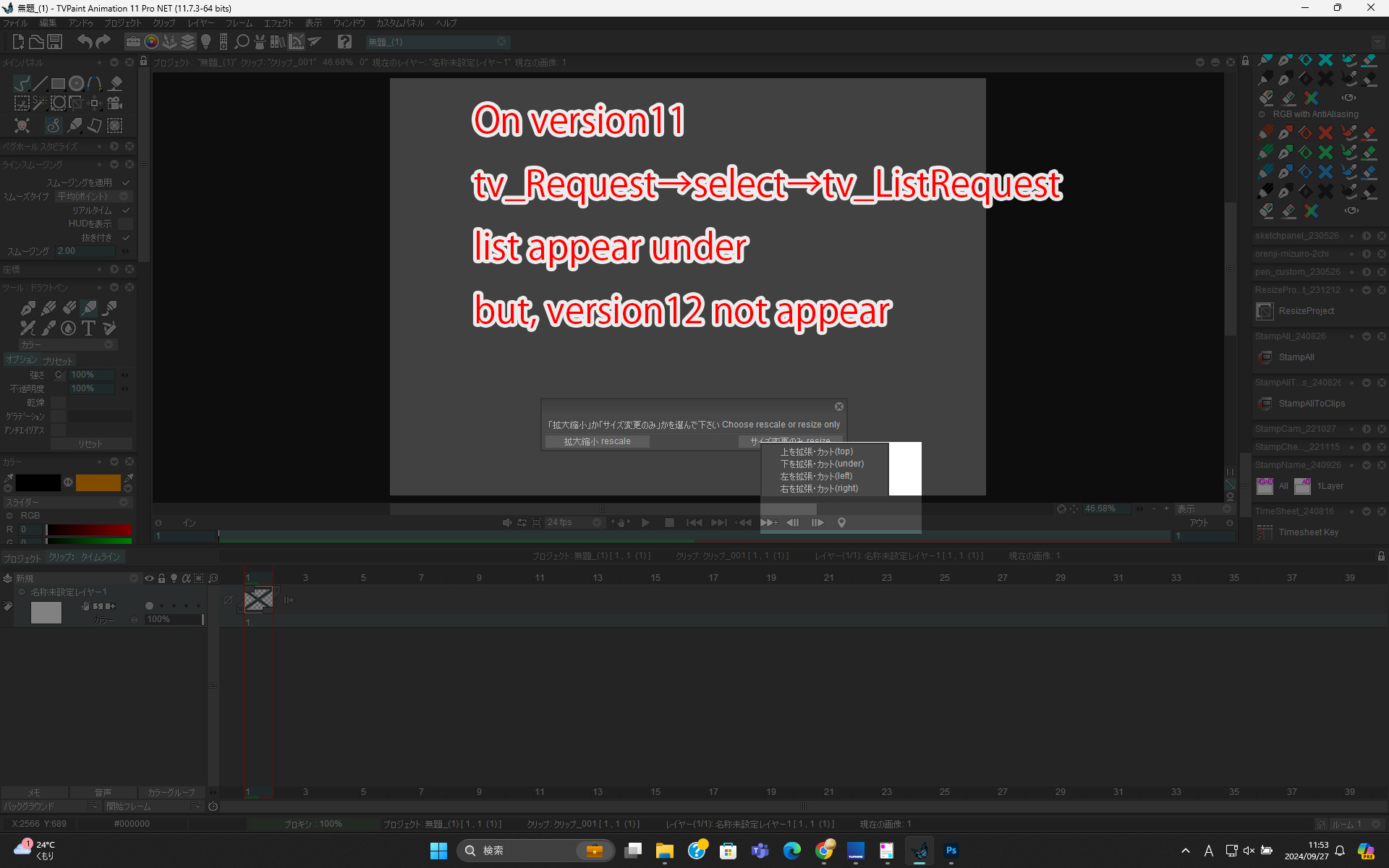Viewport: 1389px width, 868px height.
Task: Toggle the 抜き付き checkbox
Action: (x=126, y=238)
